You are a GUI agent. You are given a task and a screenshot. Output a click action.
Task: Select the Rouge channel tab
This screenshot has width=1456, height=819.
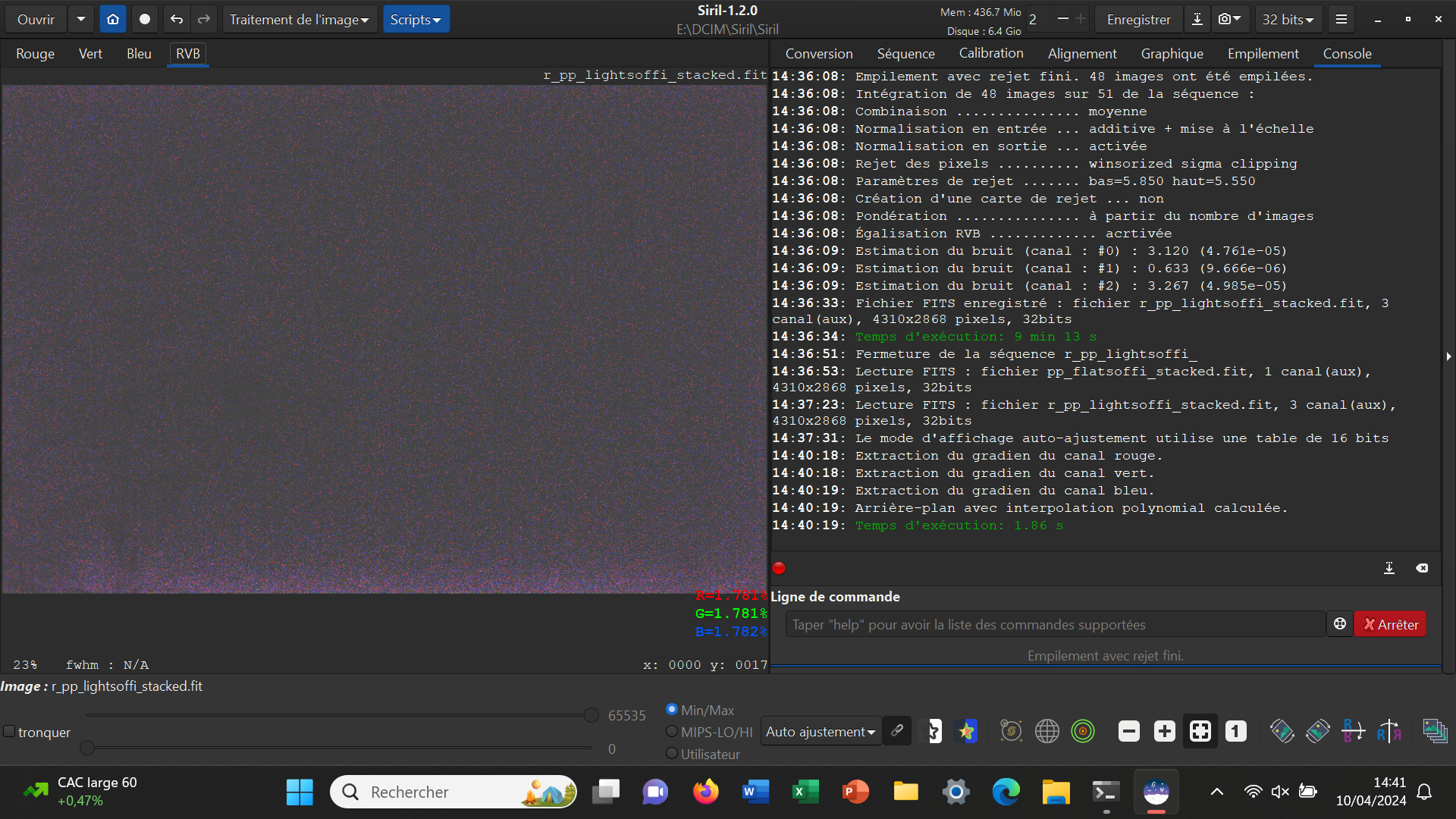(35, 54)
